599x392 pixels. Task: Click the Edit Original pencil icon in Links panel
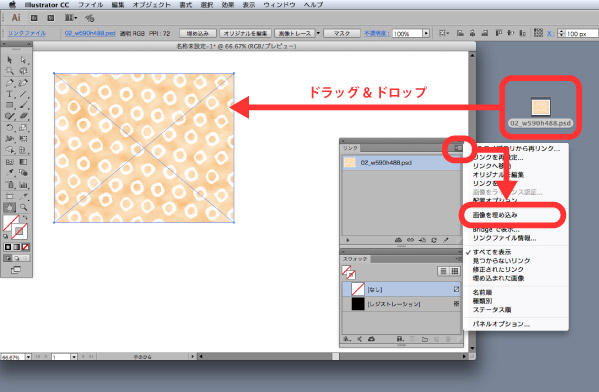(446, 240)
